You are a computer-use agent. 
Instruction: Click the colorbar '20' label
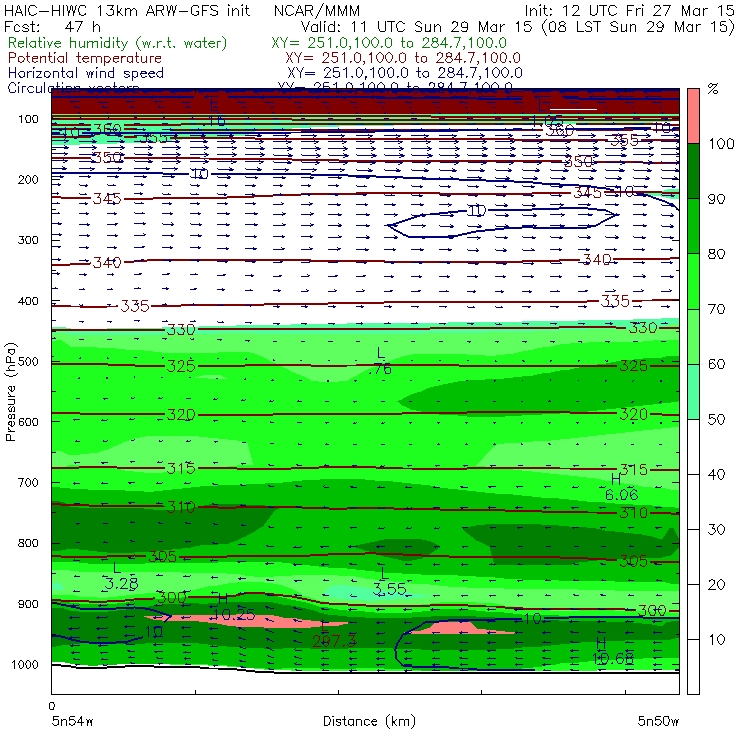[716, 585]
